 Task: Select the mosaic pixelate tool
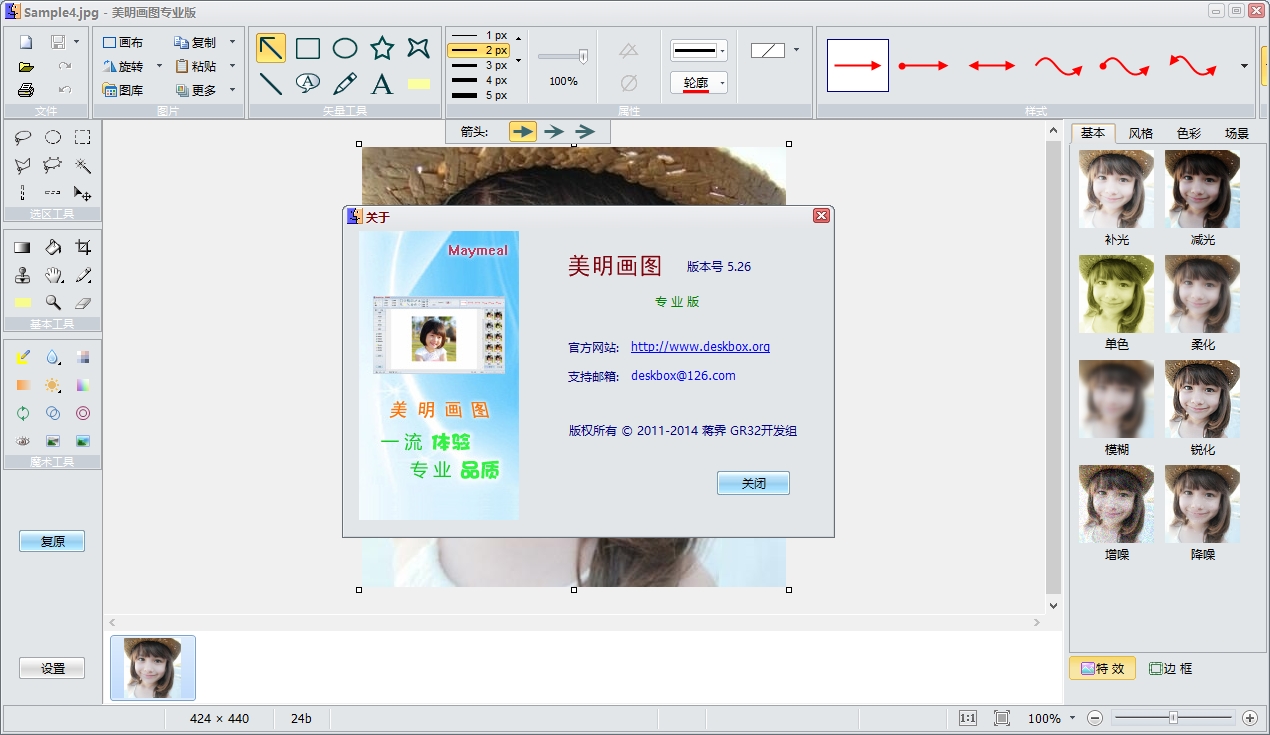tap(83, 357)
